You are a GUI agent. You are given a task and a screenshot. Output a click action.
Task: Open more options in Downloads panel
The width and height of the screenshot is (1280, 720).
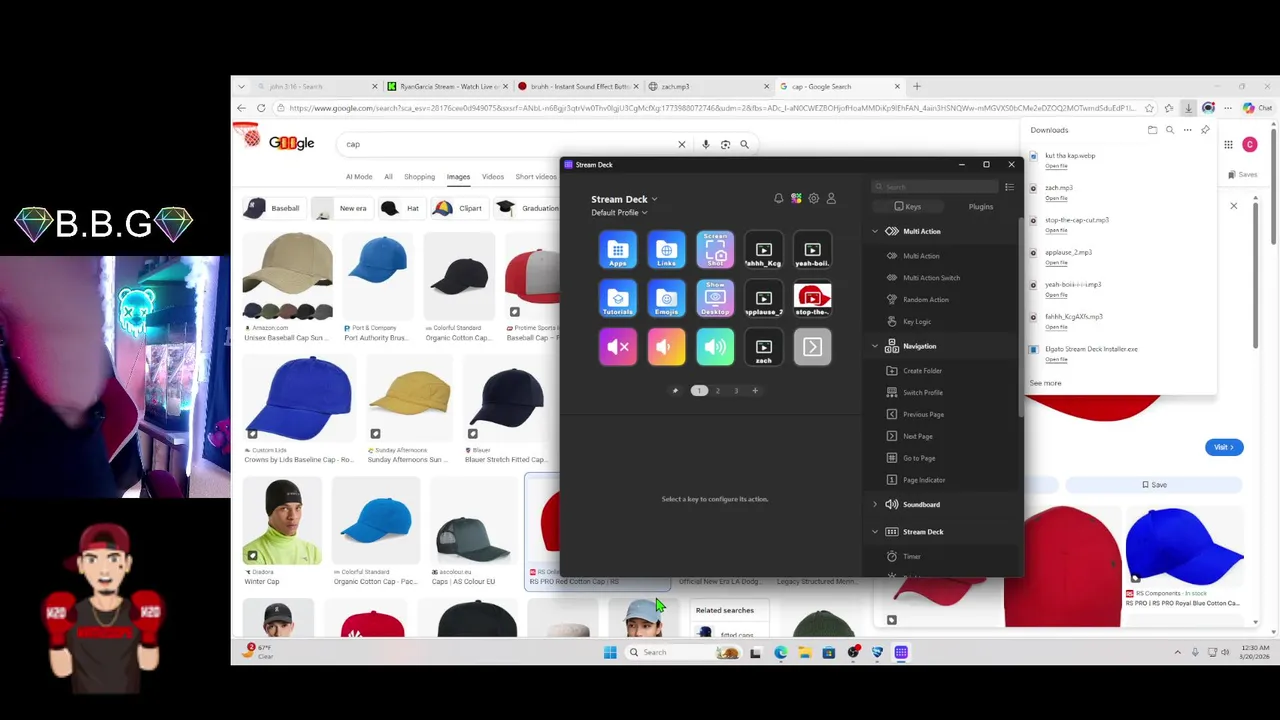coord(1188,130)
